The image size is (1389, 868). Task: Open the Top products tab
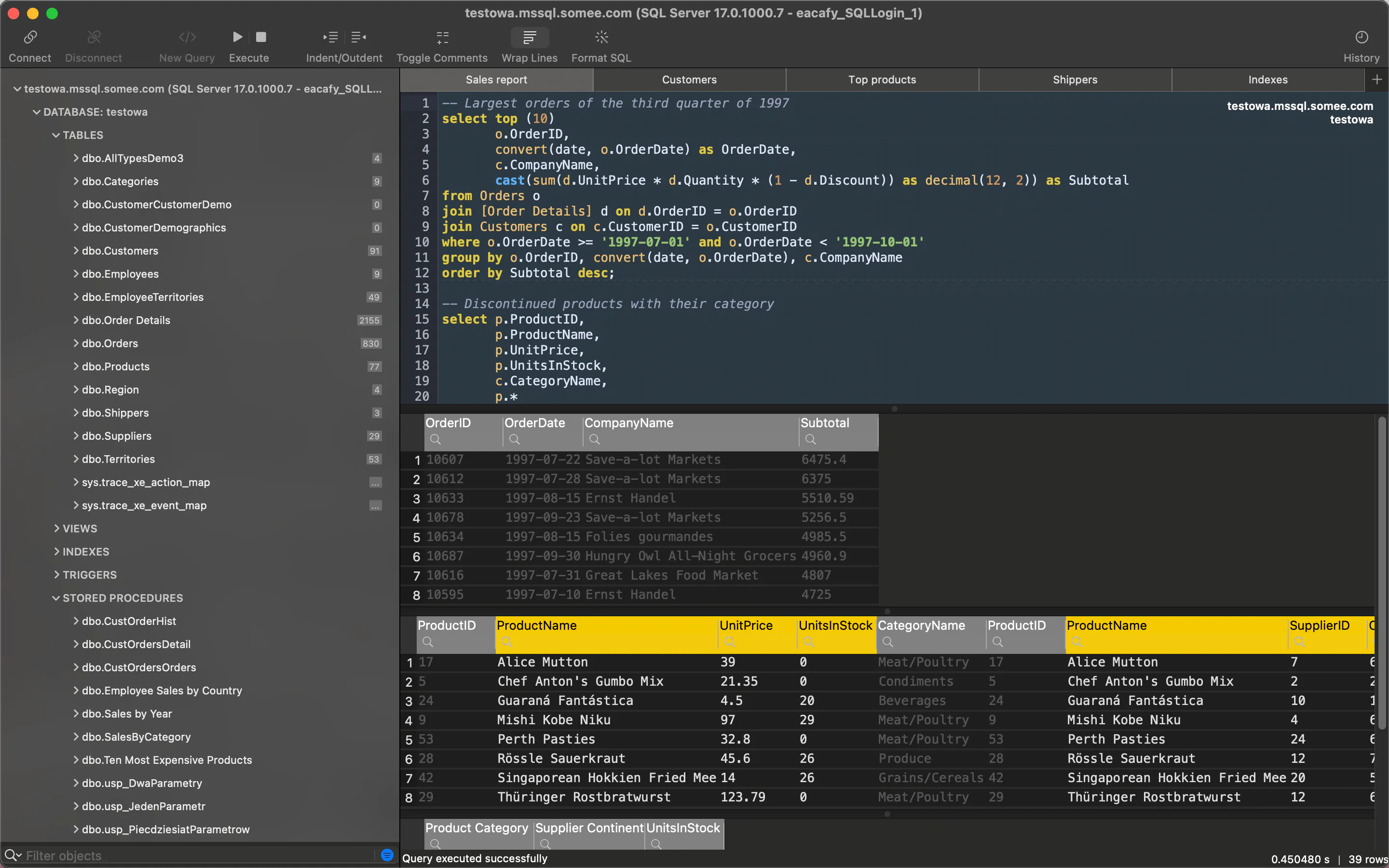coord(882,80)
